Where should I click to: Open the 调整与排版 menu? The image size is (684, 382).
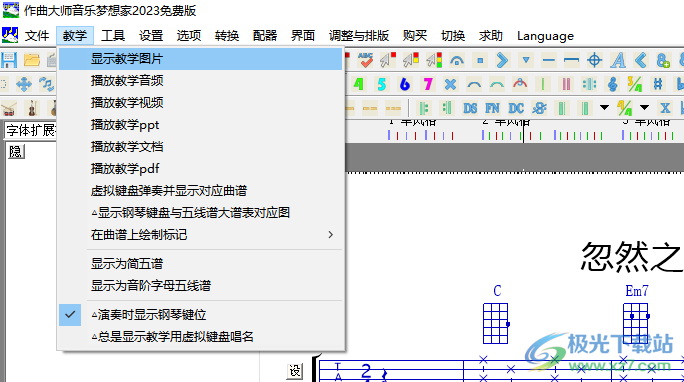tap(359, 36)
